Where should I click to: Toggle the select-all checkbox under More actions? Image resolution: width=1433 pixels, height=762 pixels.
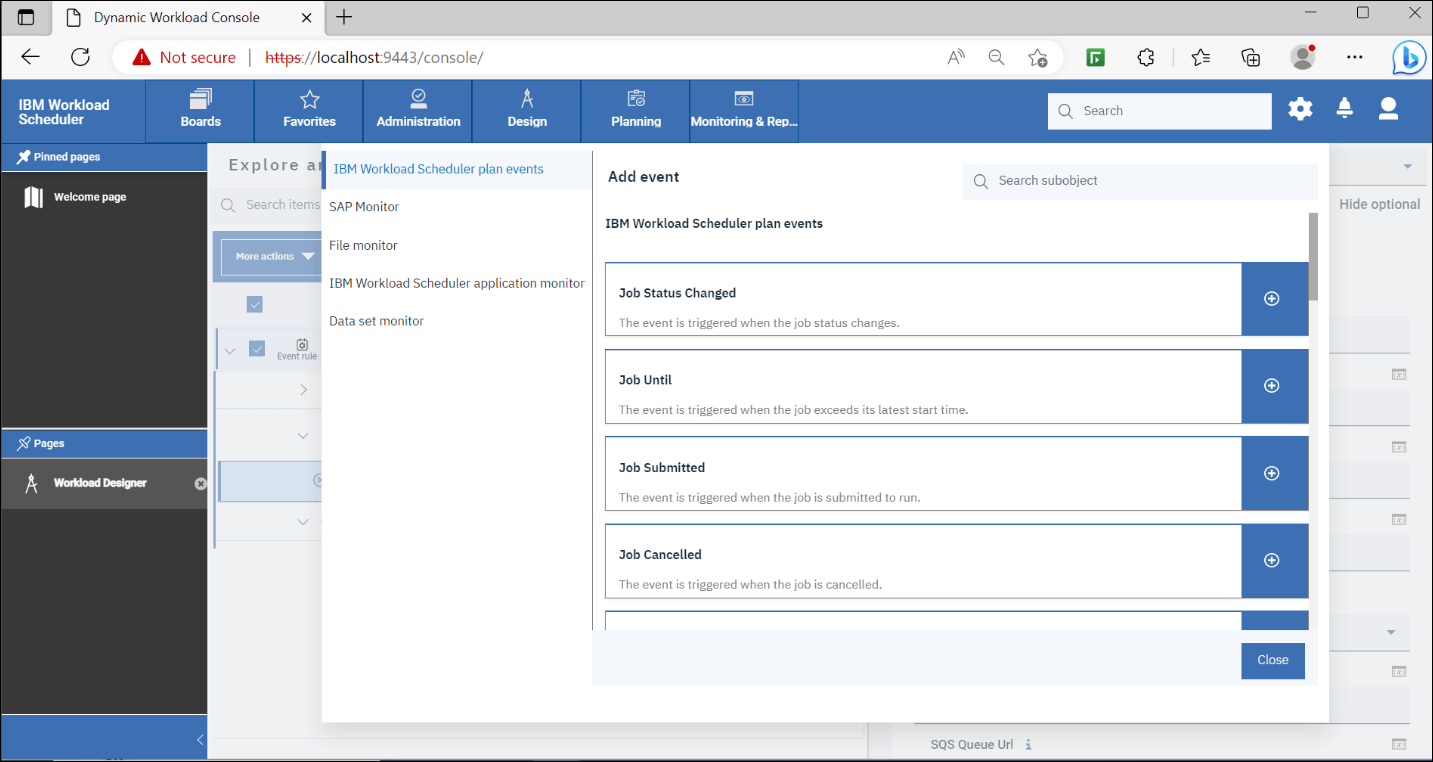tap(255, 304)
